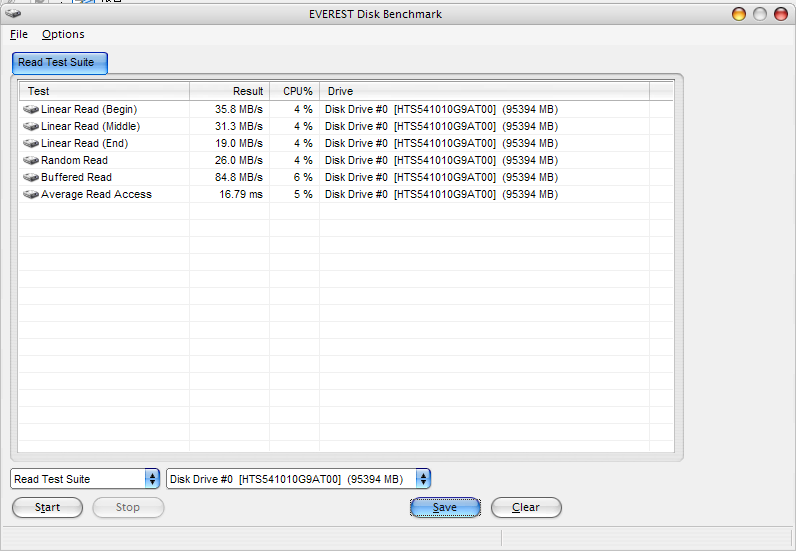Click the disk icon beside Buffered Read

[31, 177]
